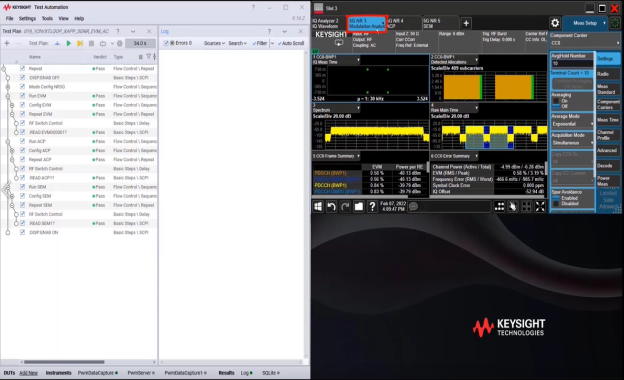Open the View menu
Image resolution: width=624 pixels, height=380 pixels.
click(63, 18)
